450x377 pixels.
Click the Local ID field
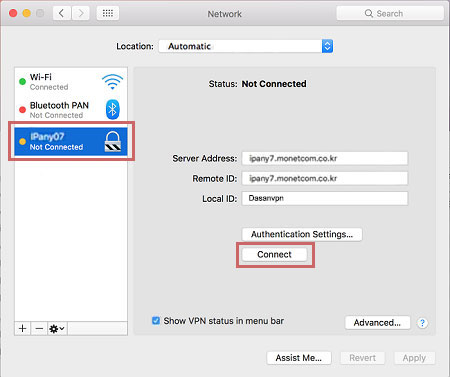point(325,198)
